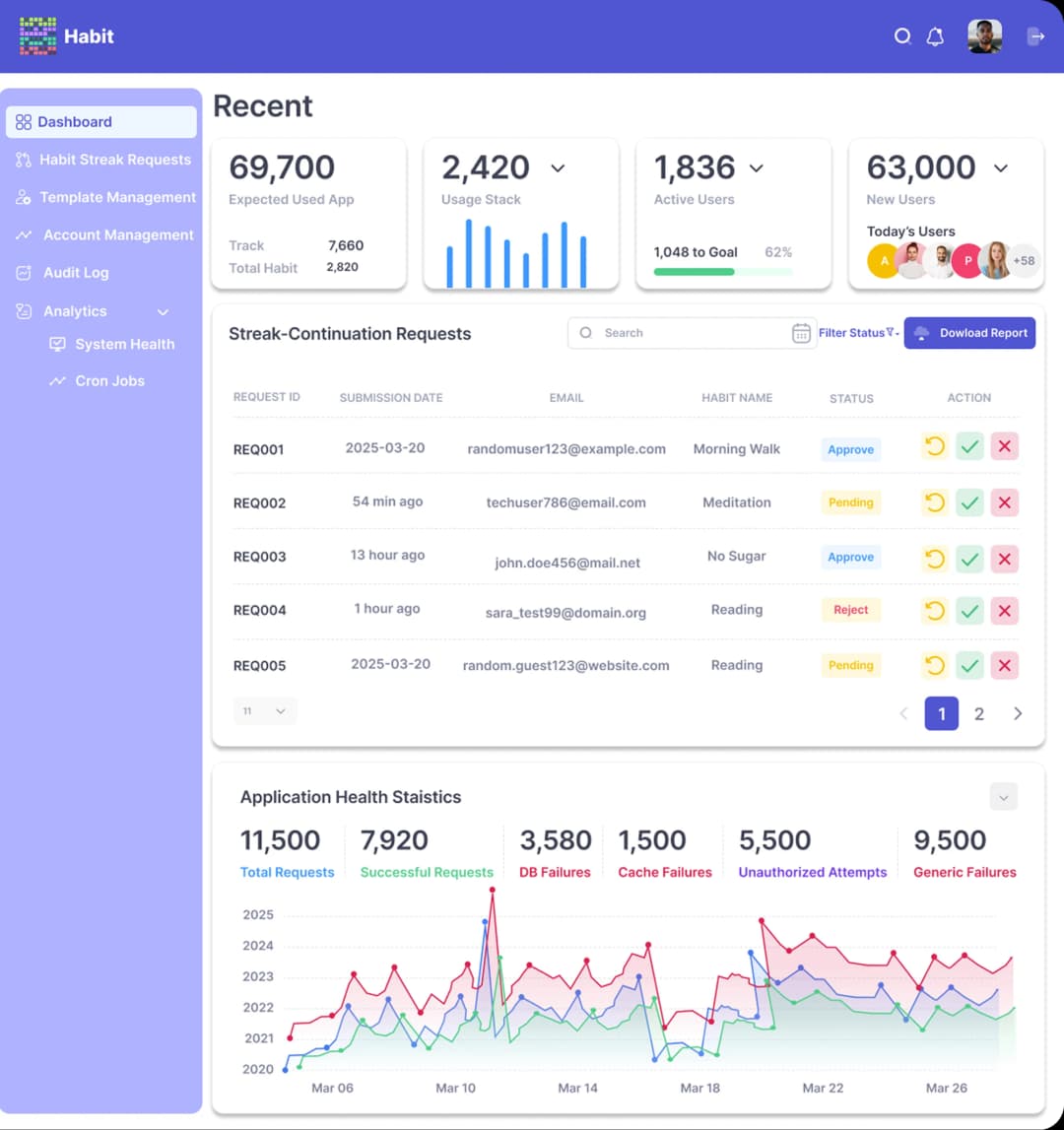Open notifications bell icon
This screenshot has height=1130, width=1064.
[x=935, y=36]
